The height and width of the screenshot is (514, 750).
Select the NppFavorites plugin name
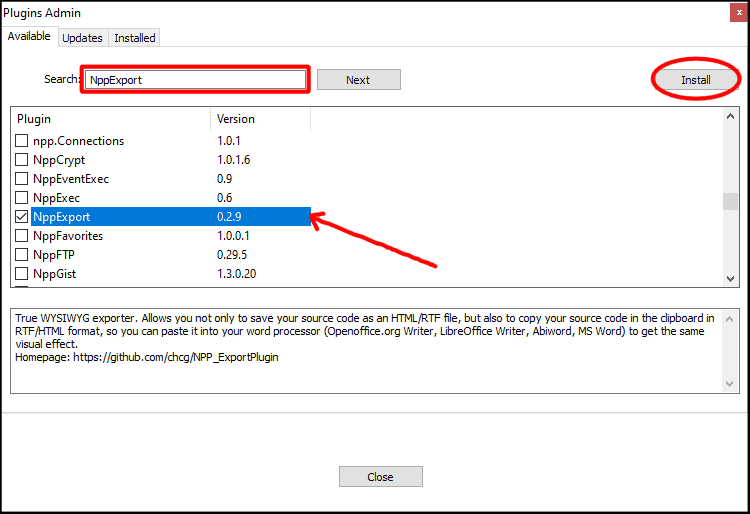tap(68, 236)
